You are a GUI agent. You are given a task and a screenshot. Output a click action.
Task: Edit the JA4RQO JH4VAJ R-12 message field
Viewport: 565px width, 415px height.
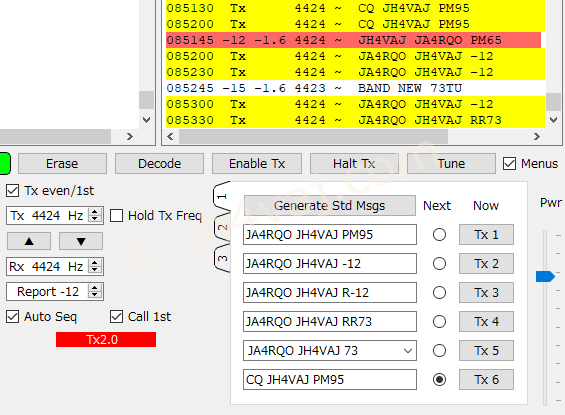[330, 293]
